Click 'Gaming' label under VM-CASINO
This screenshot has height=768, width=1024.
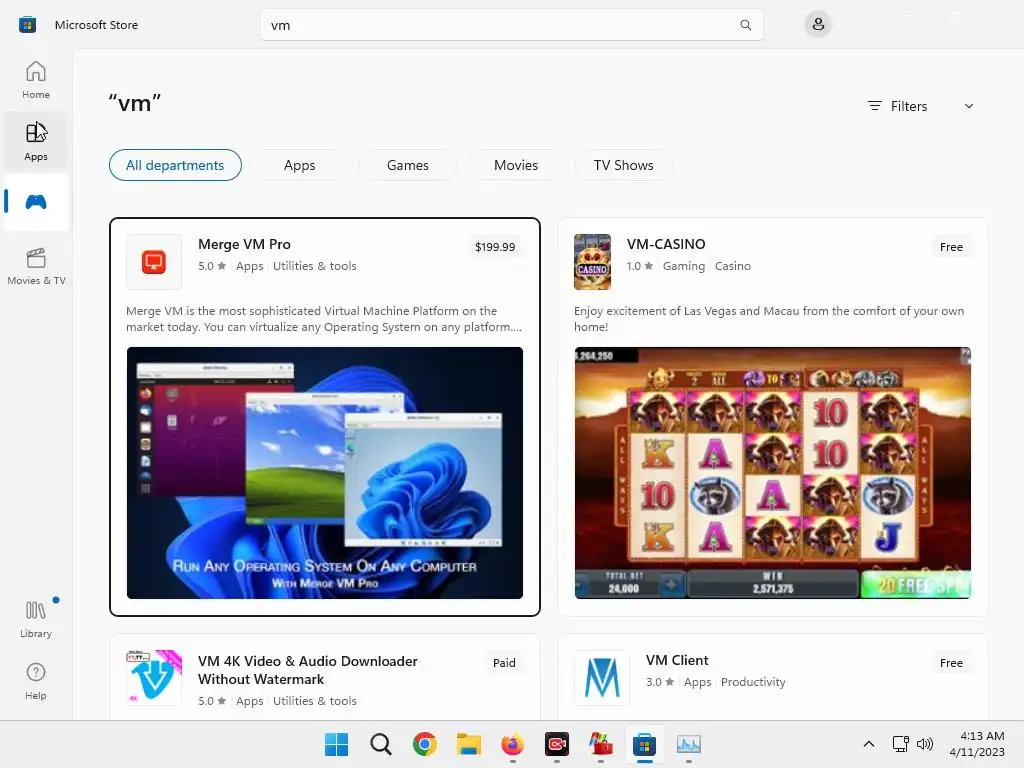tap(684, 266)
